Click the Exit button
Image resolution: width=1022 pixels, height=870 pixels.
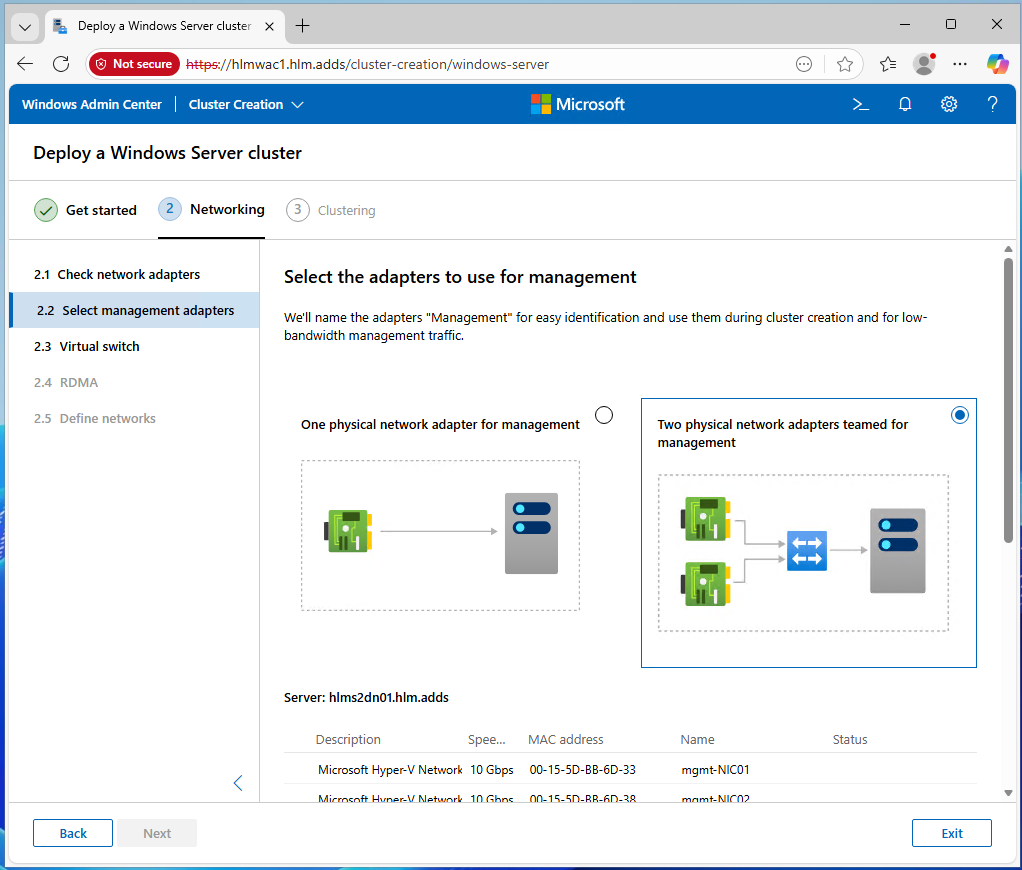pyautogui.click(x=951, y=833)
